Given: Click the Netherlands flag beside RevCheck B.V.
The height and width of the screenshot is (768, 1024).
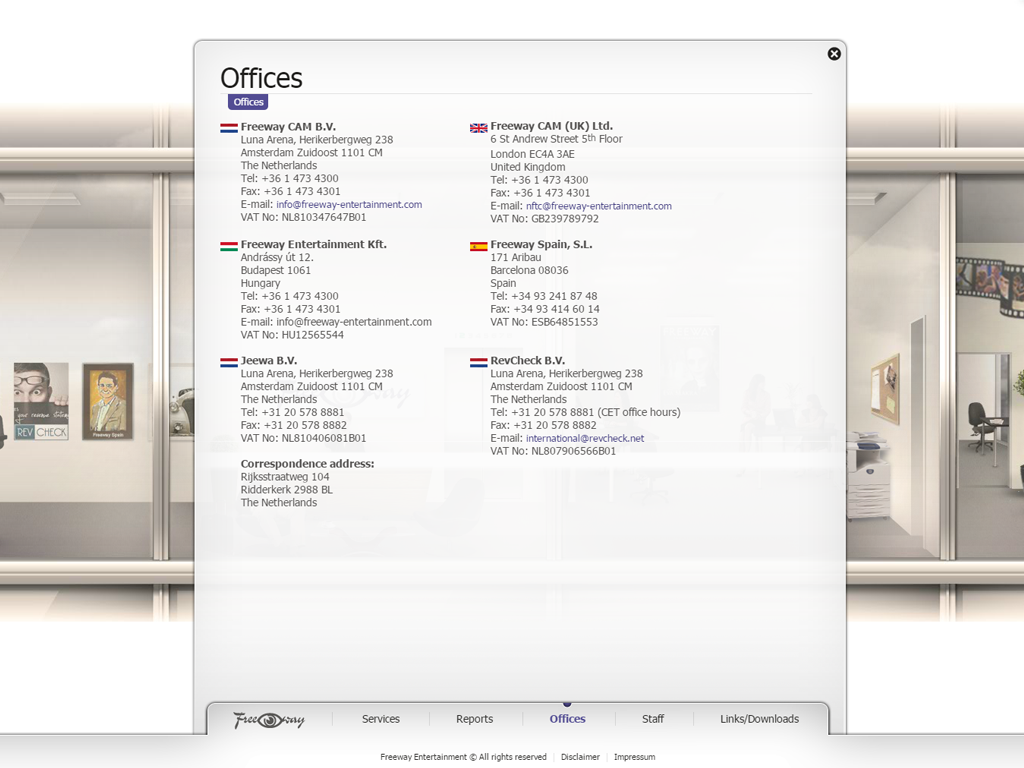Looking at the screenshot, I should click(x=479, y=362).
